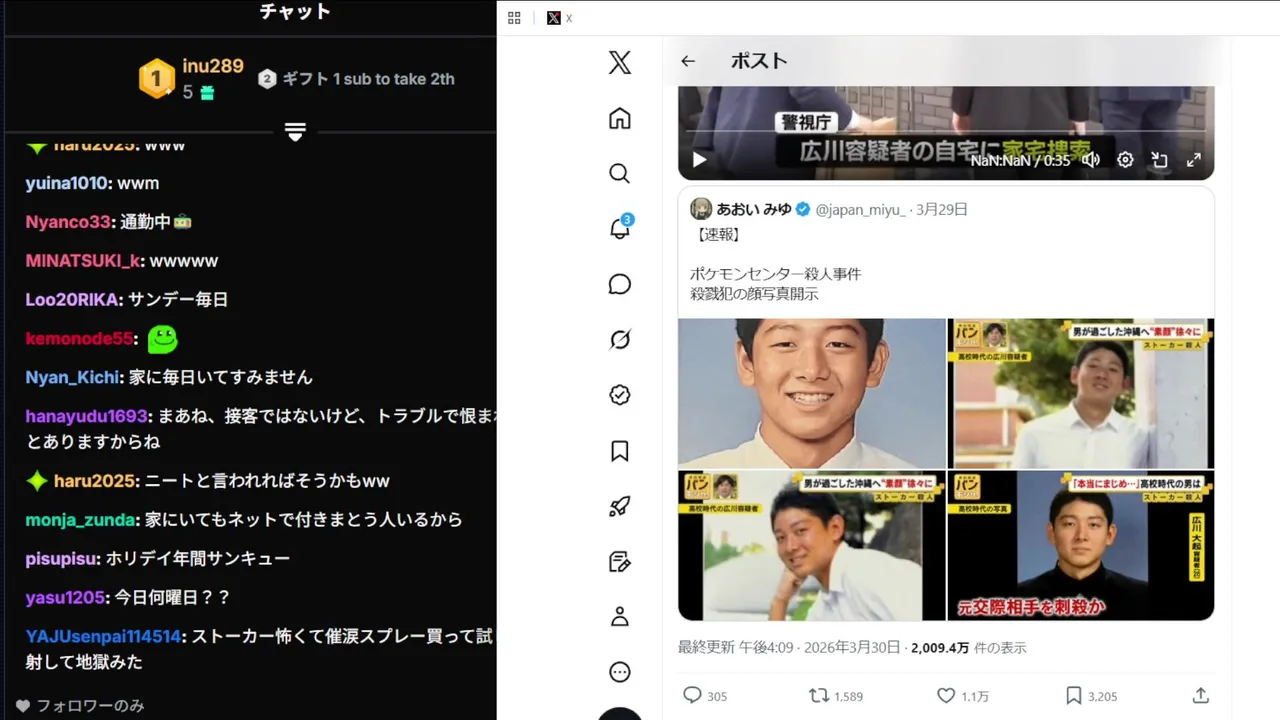Open X home from the X logo
The width and height of the screenshot is (1280, 720).
coord(620,63)
